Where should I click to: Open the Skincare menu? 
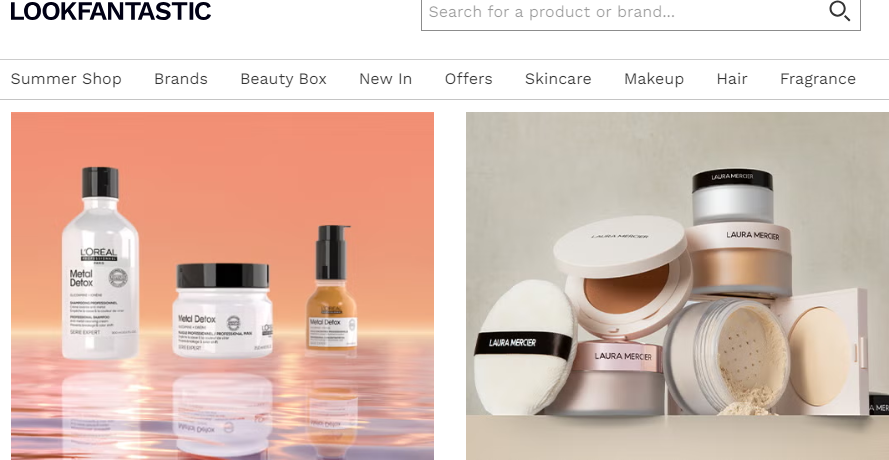[x=558, y=79]
